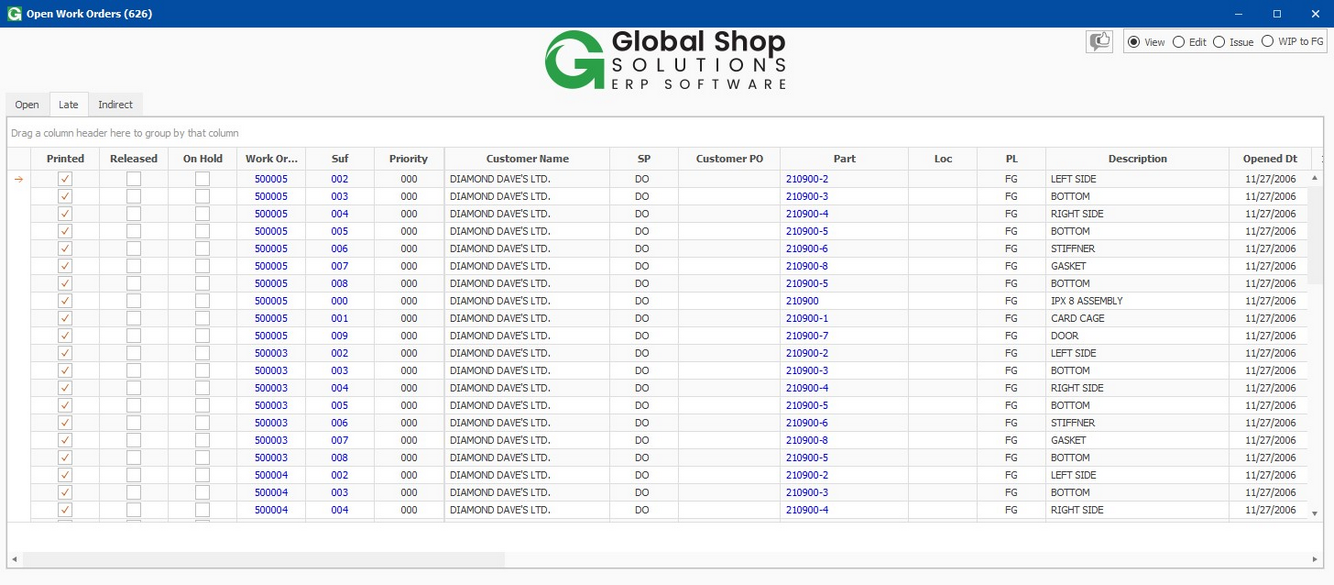Image resolution: width=1334 pixels, height=585 pixels.
Task: Check Released on the CARD CAGE row
Action: (x=133, y=319)
